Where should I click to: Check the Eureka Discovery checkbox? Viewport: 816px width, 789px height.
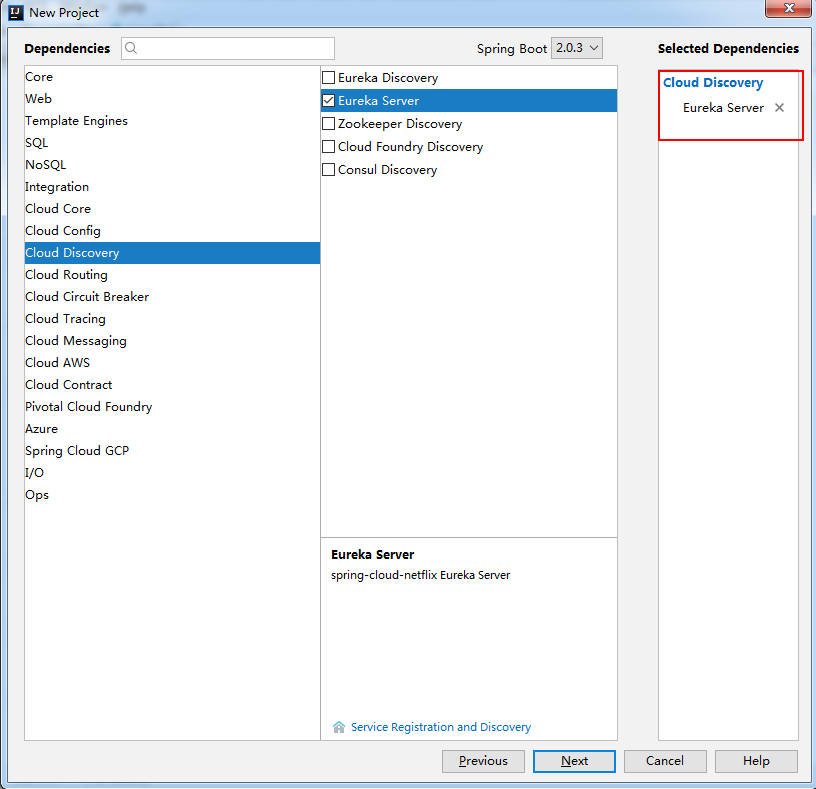328,78
